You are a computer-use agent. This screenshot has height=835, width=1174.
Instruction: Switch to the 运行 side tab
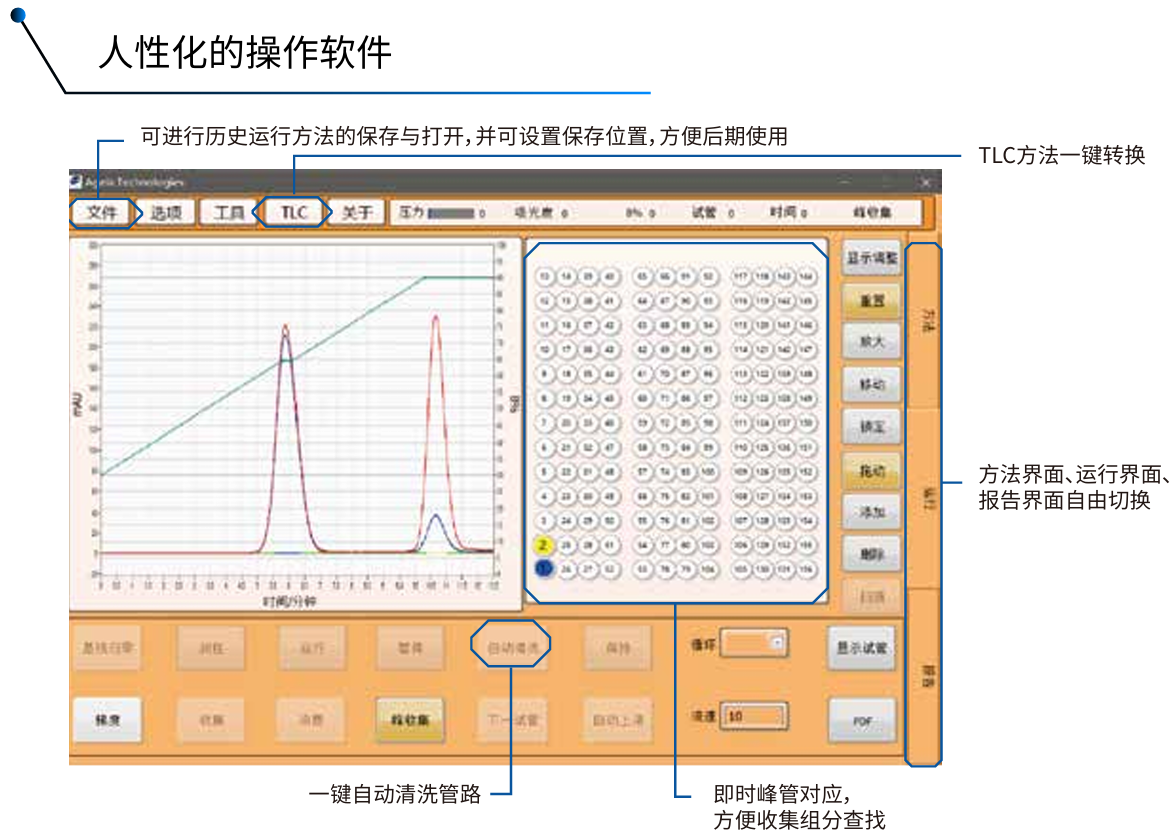[x=923, y=498]
